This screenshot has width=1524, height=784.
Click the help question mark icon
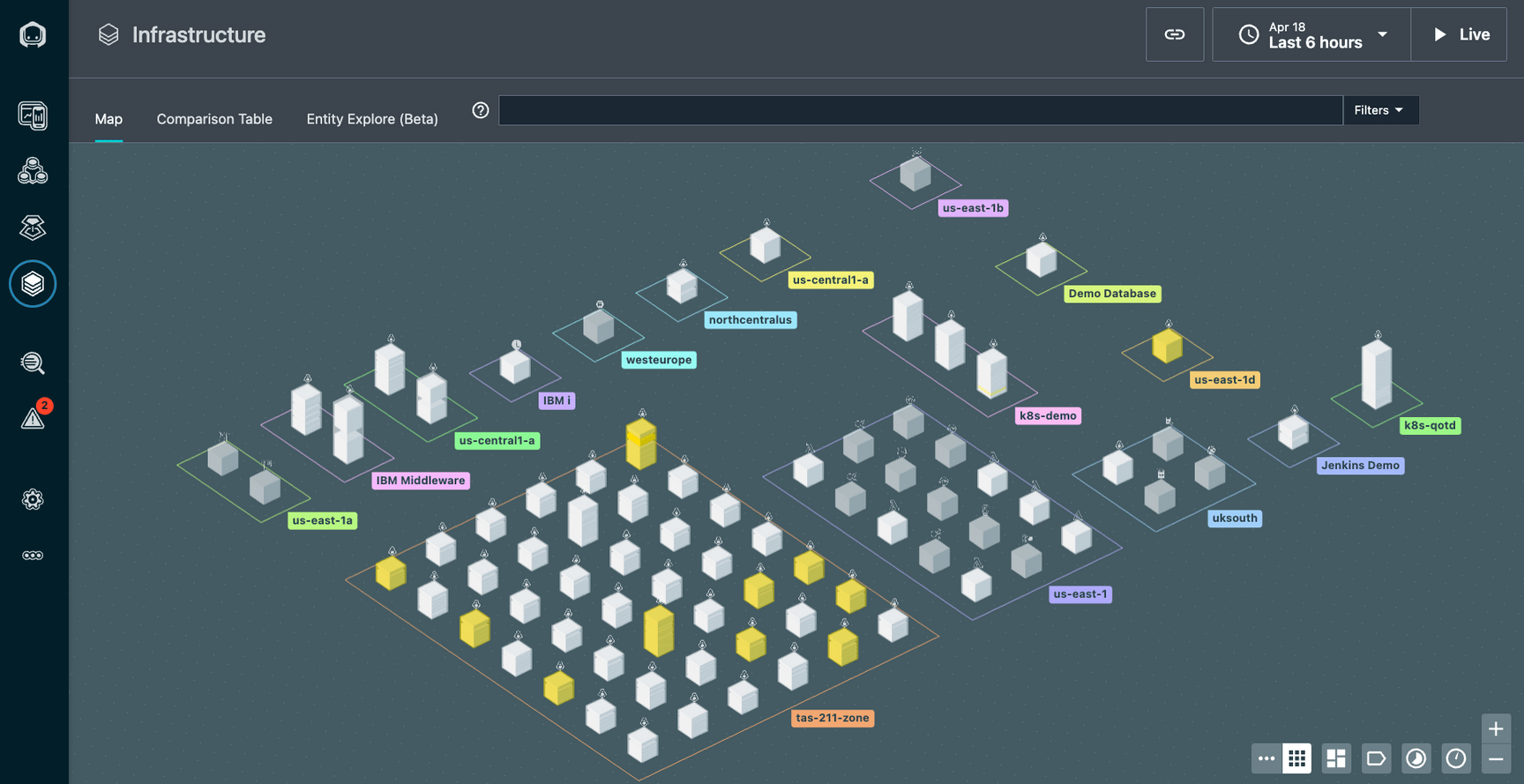481,110
